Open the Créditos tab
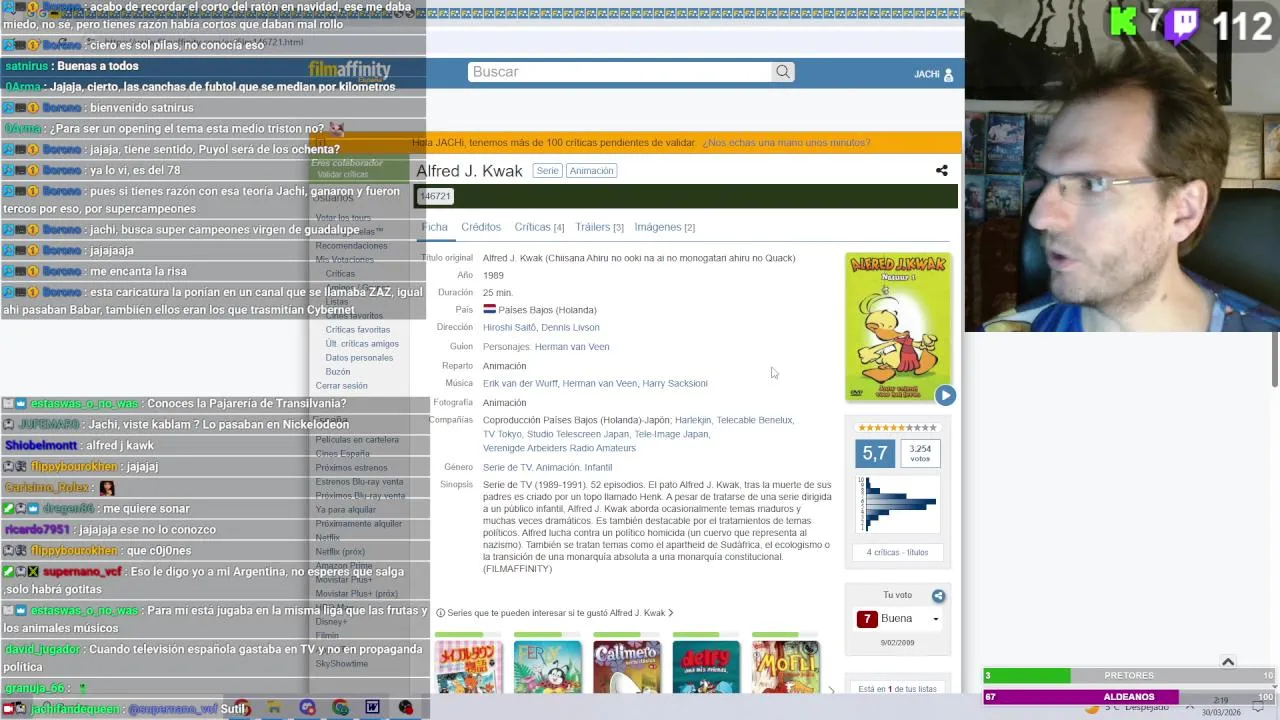 [x=481, y=227]
